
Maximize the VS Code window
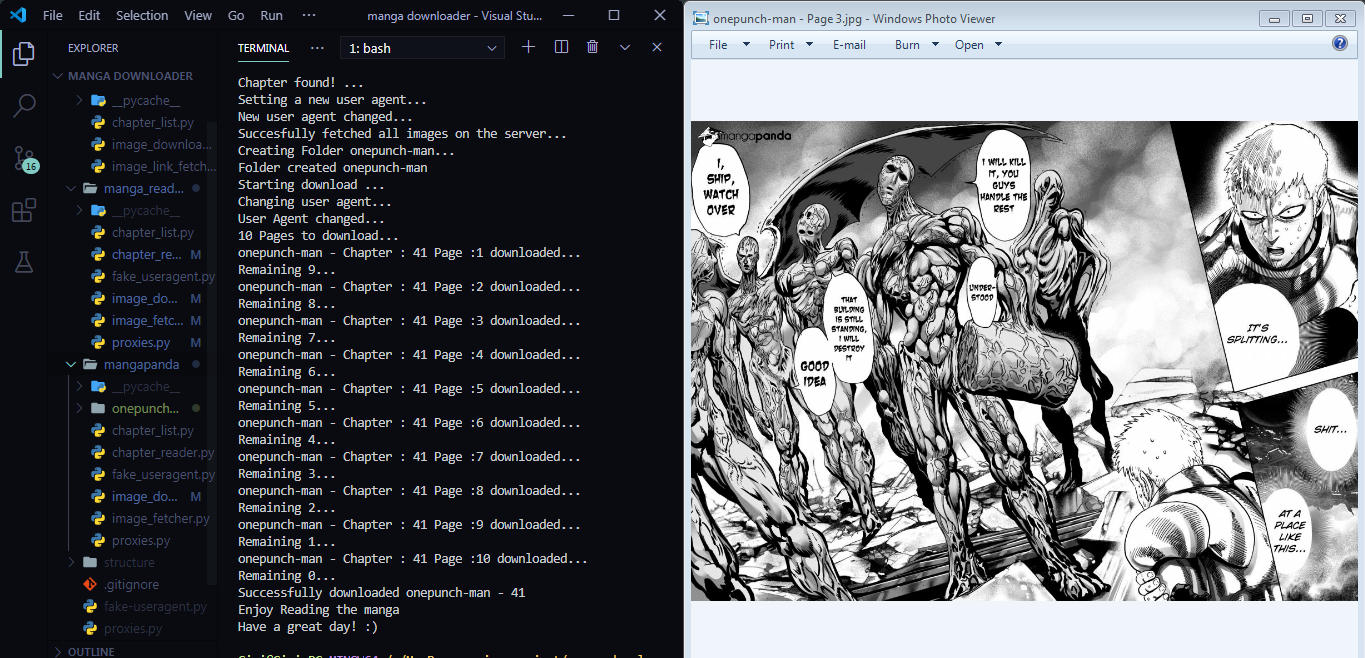614,16
